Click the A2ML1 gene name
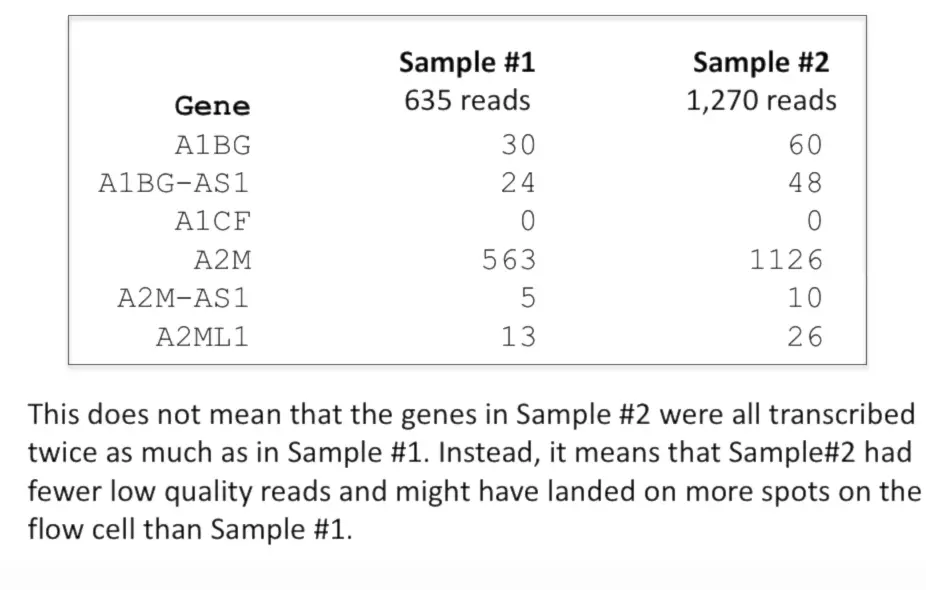 (x=202, y=337)
